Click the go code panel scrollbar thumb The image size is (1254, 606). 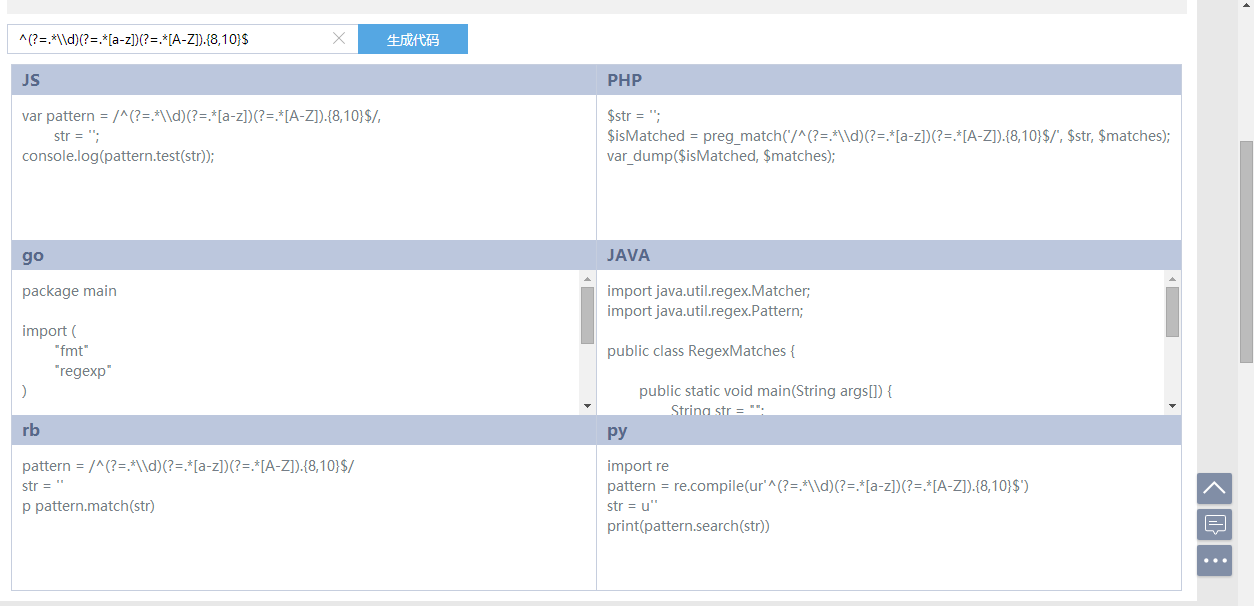tap(587, 315)
